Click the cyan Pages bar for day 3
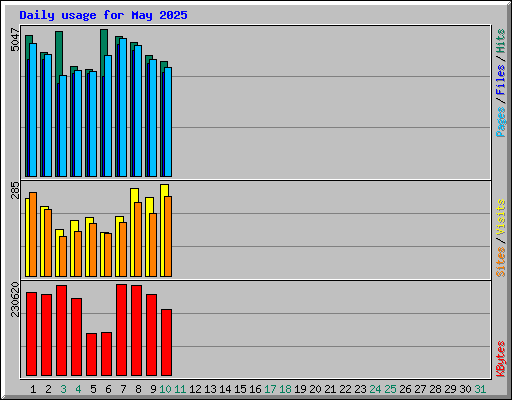The width and height of the screenshot is (512, 400). click(63, 126)
